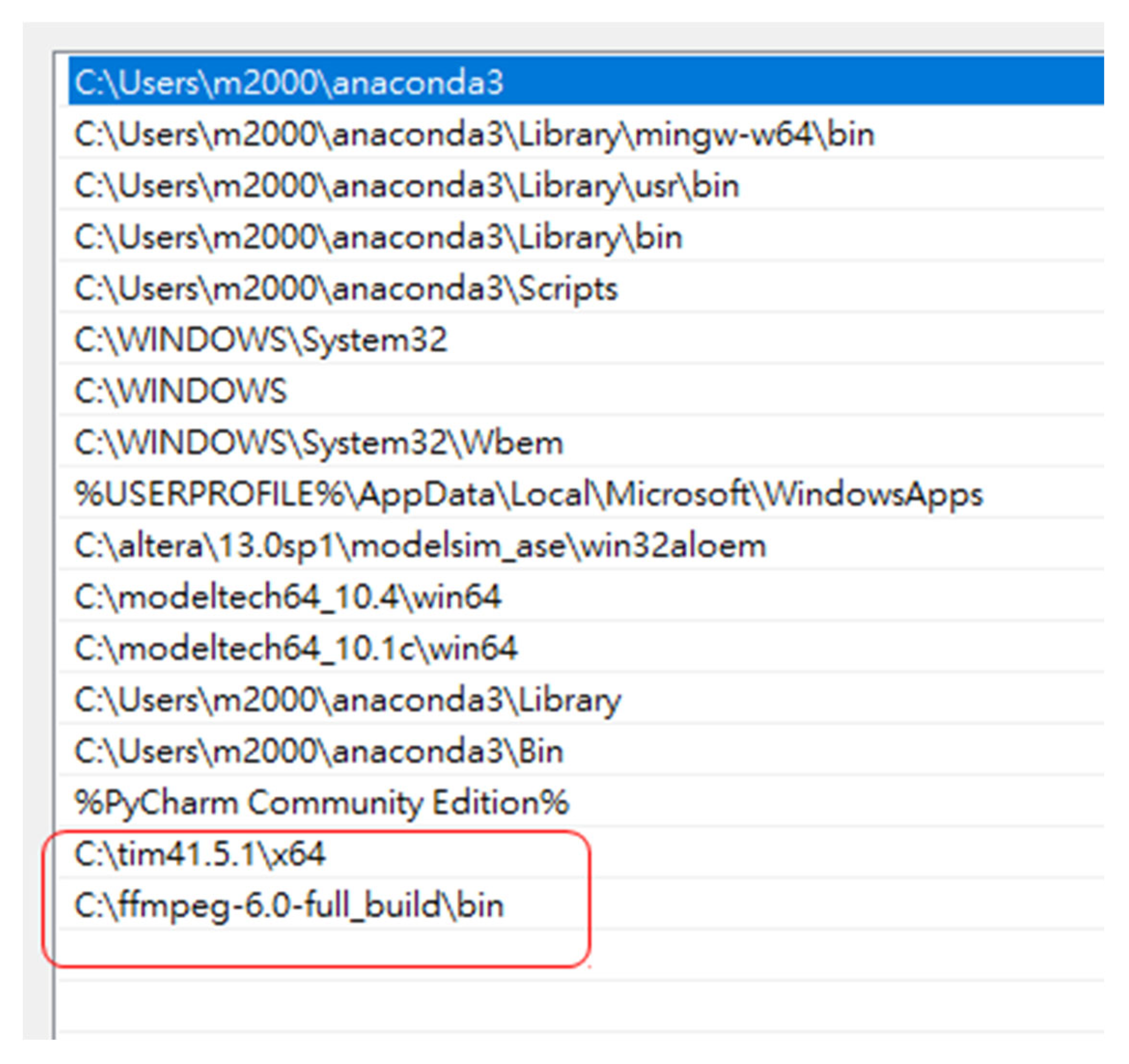Select the ffmpeg-6.0-full_build\bin entry
Viewport: 1129px width, 1064px height.
(289, 906)
